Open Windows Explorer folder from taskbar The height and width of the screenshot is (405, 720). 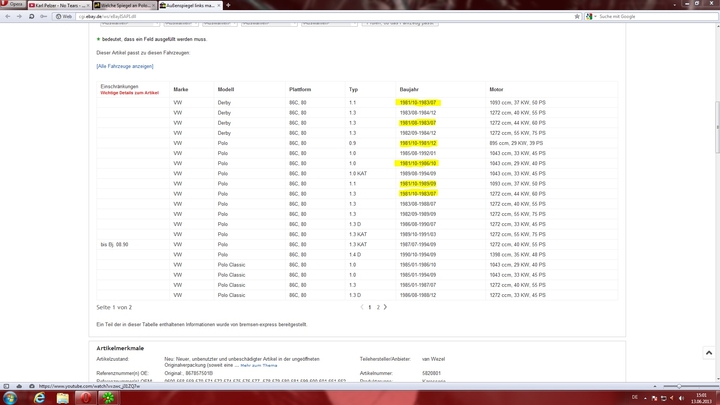62,398
